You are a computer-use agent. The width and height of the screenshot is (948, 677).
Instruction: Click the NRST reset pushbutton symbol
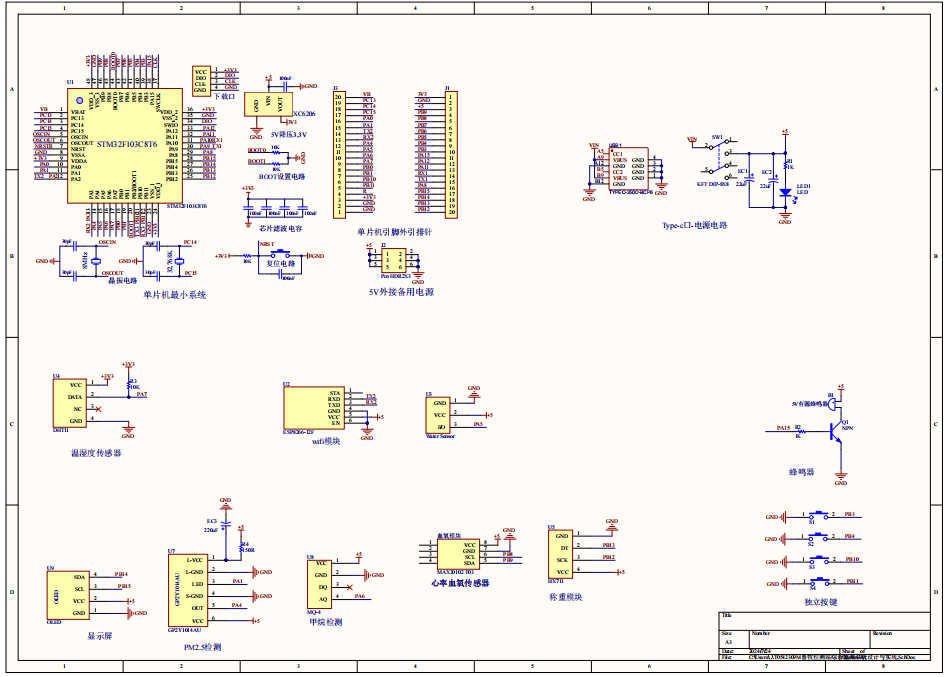pyautogui.click(x=275, y=257)
